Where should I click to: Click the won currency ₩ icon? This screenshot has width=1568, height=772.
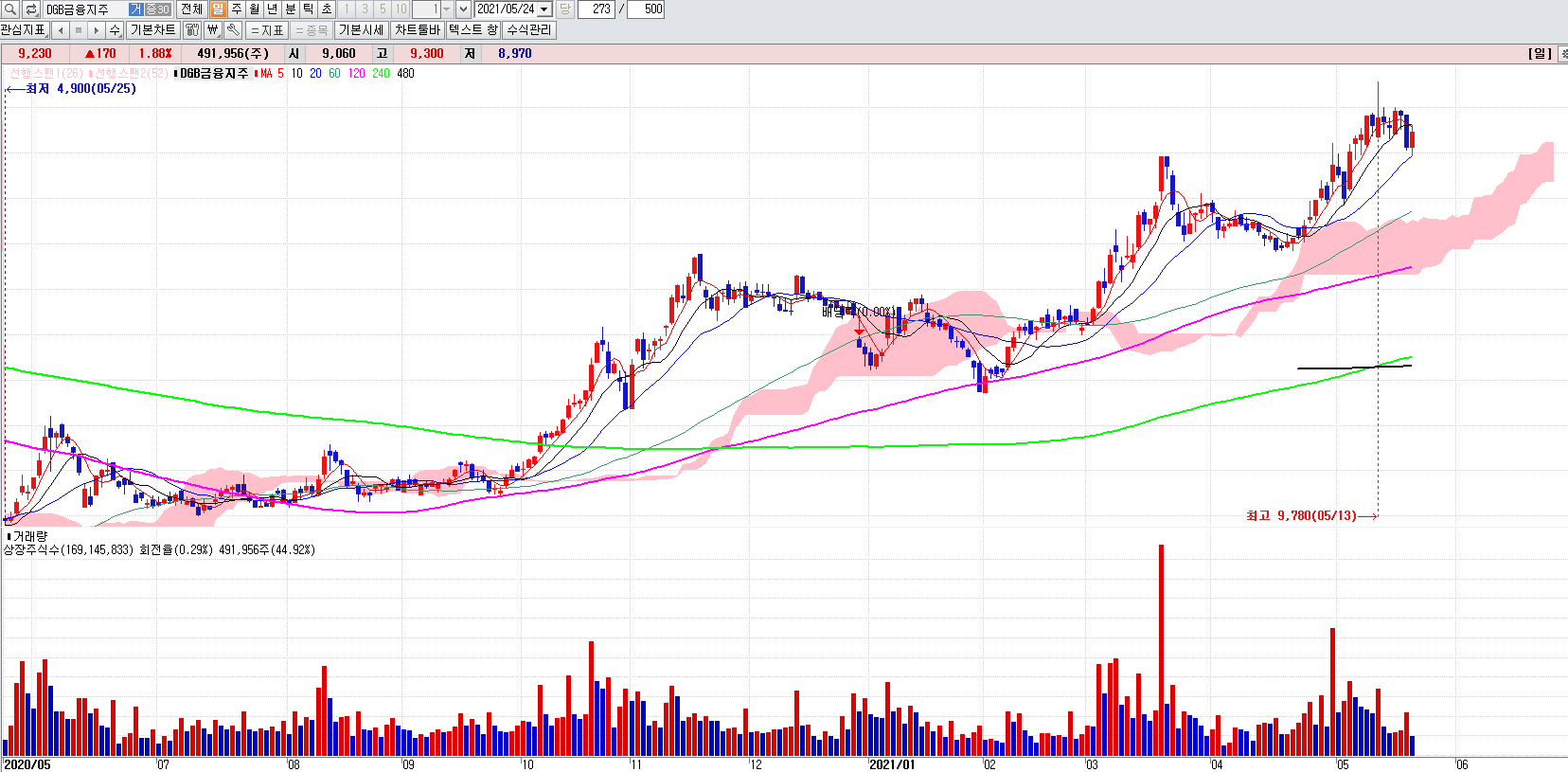[213, 29]
